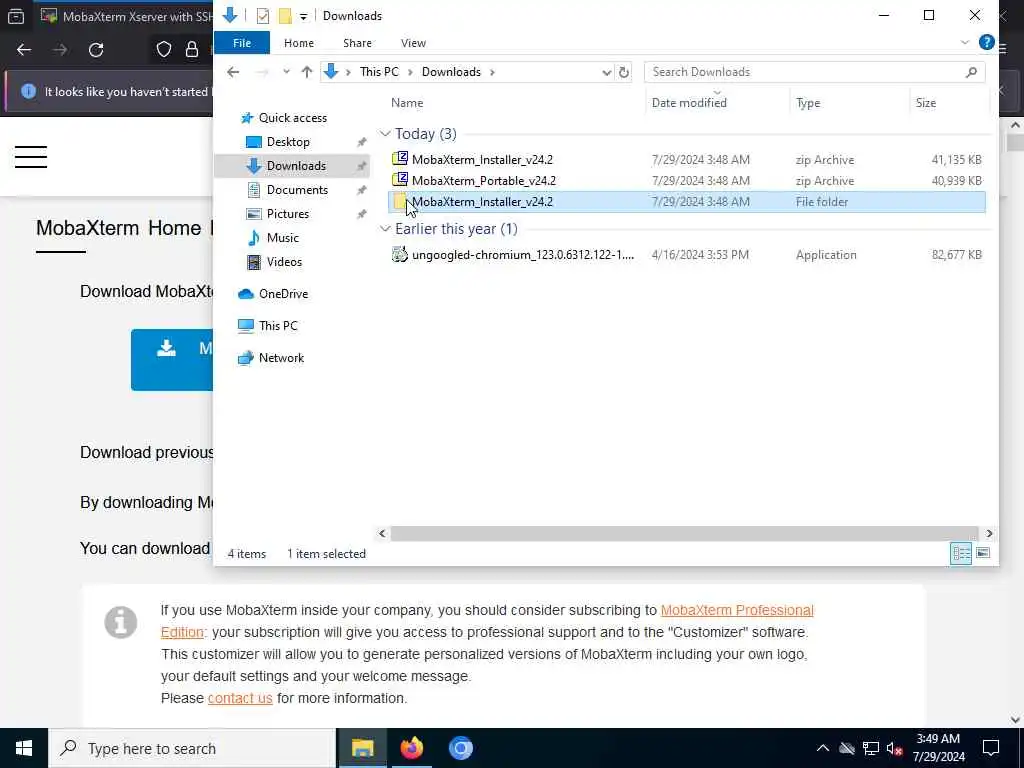Screen dimensions: 1024x768
Task: Open the Windows Start menu
Action: pos(24,748)
